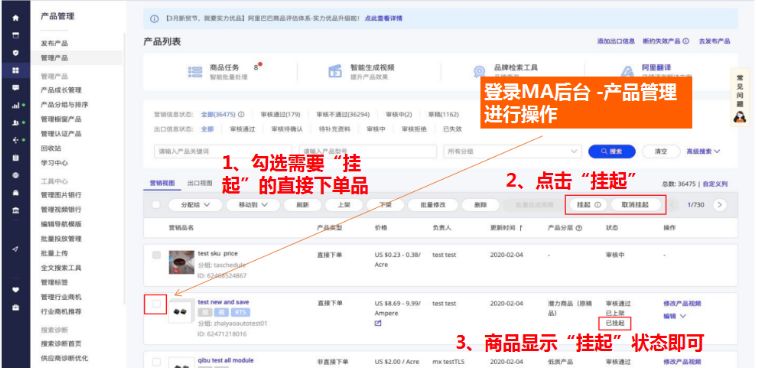Switch to the 出口视图 tab
Image resolution: width=757 pixels, height=380 pixels.
tap(200, 183)
